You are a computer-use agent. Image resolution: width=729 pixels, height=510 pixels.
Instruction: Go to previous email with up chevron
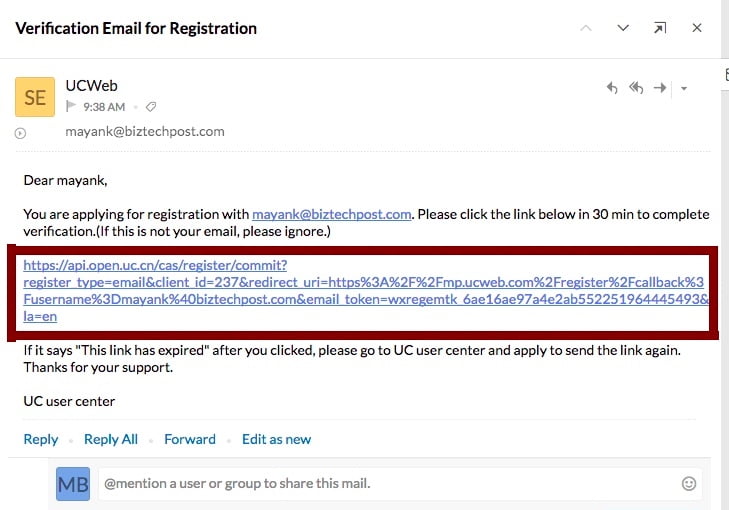pos(586,28)
